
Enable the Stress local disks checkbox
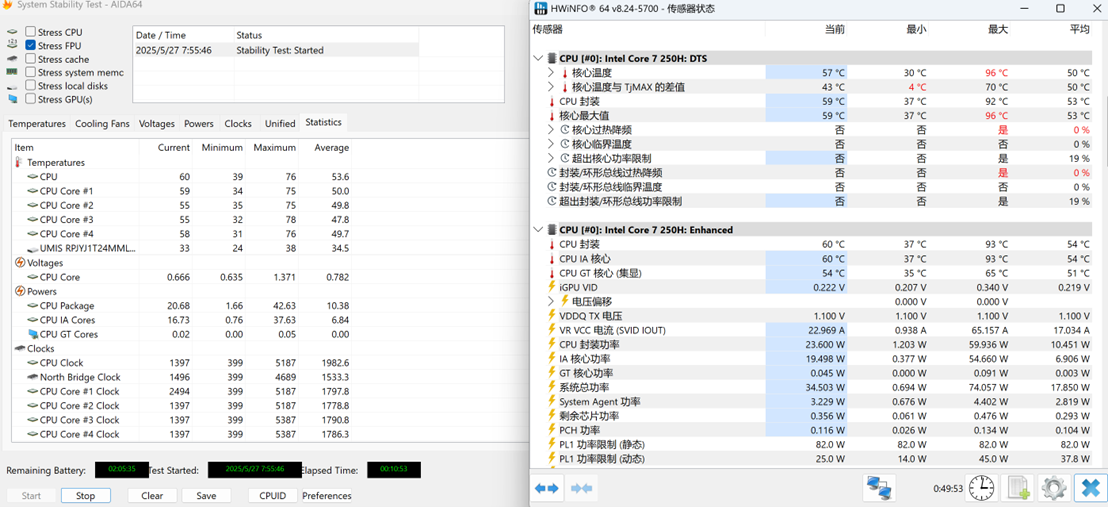coord(30,86)
